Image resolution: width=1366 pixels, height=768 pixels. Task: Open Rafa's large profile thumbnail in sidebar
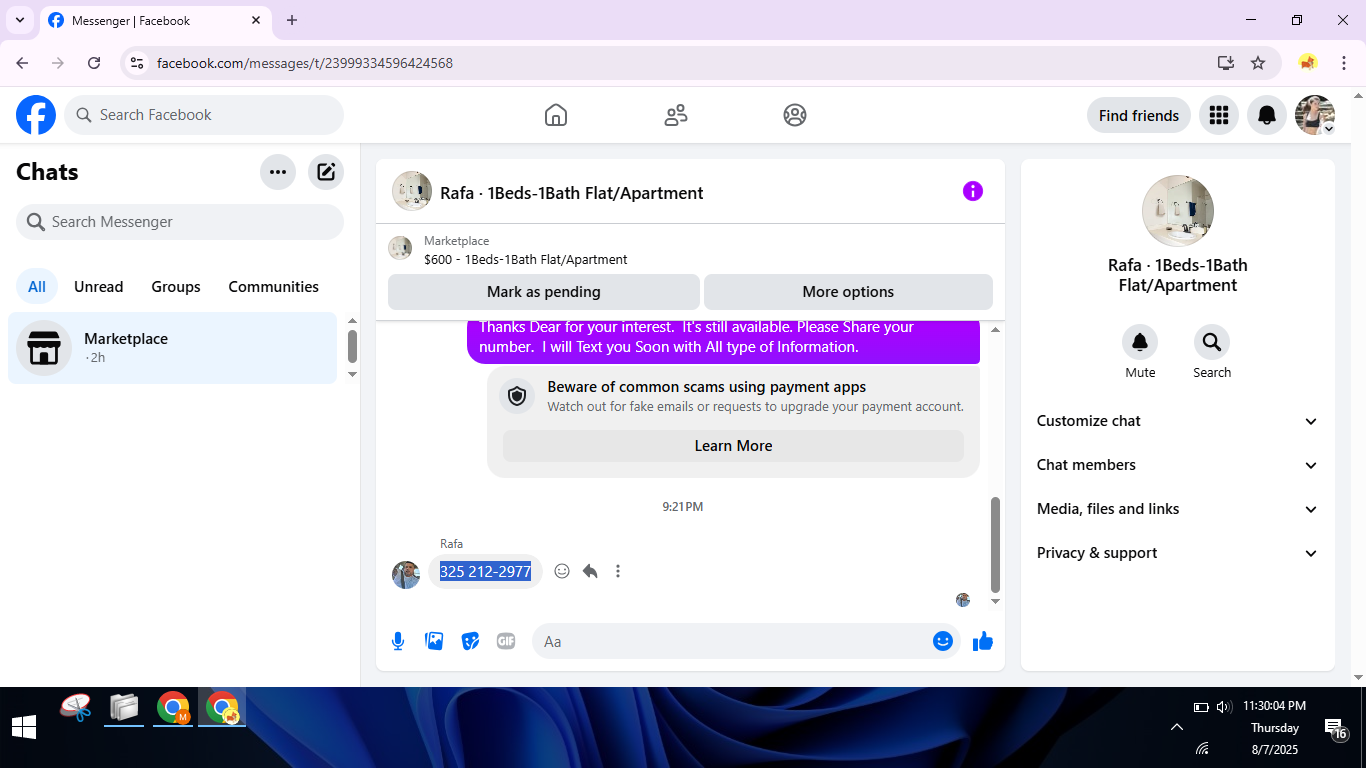(1178, 211)
